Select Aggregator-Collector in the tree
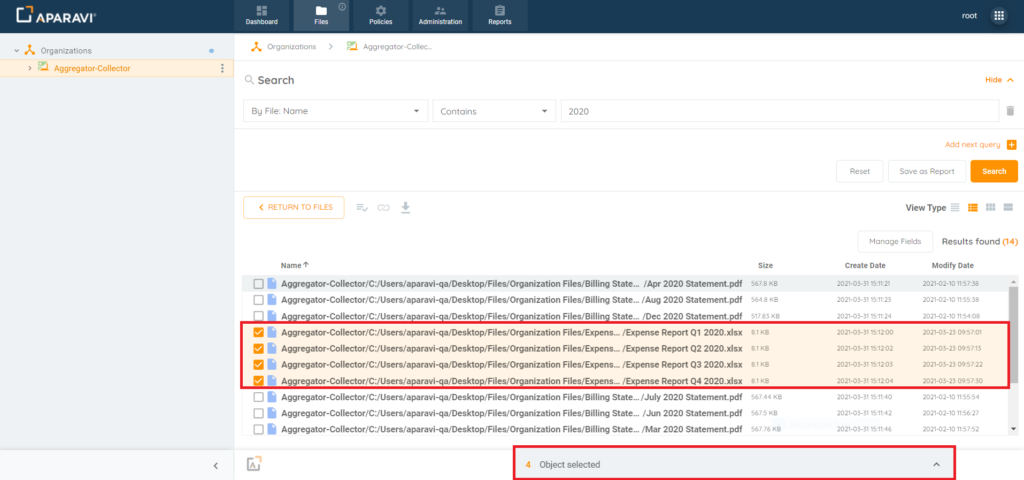Viewport: 1024px width, 480px height. click(x=92, y=68)
